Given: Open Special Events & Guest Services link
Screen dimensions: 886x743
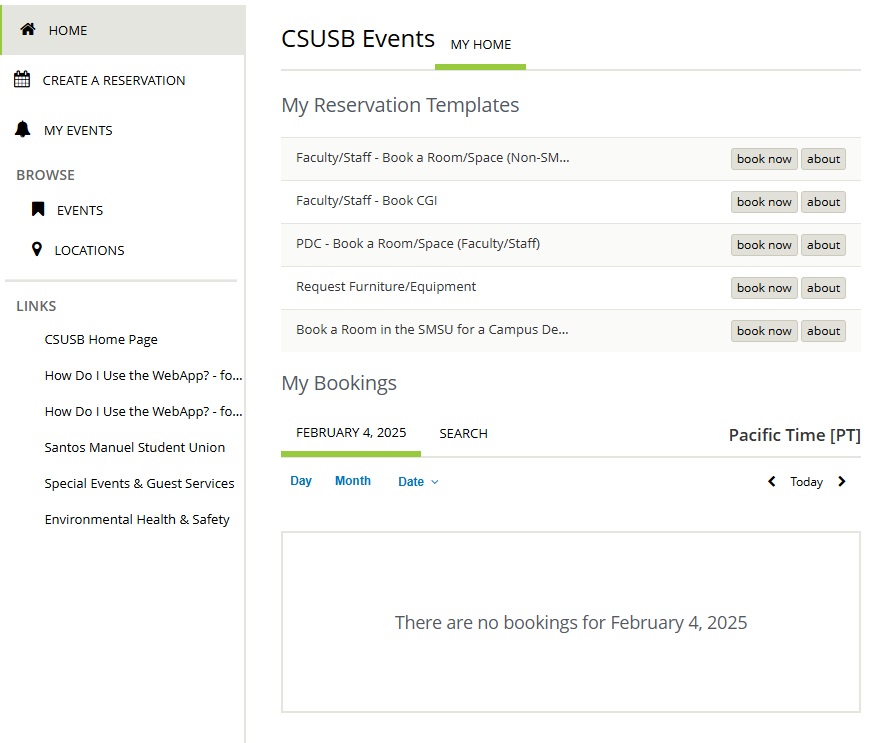Looking at the screenshot, I should coord(140,484).
